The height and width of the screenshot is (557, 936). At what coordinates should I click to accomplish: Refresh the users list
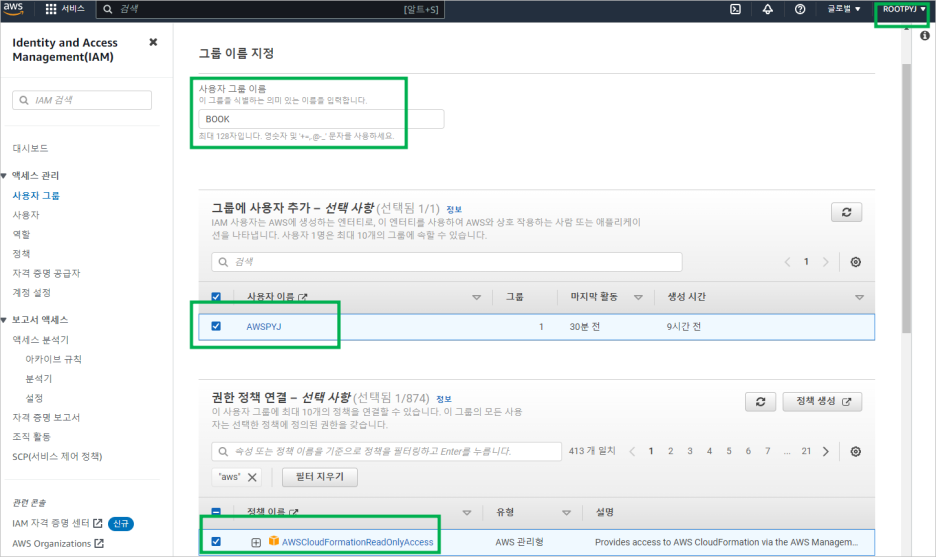click(x=846, y=212)
